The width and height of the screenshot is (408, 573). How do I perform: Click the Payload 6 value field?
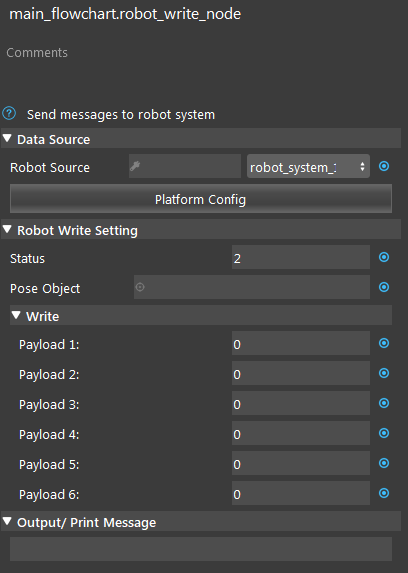[x=301, y=493]
